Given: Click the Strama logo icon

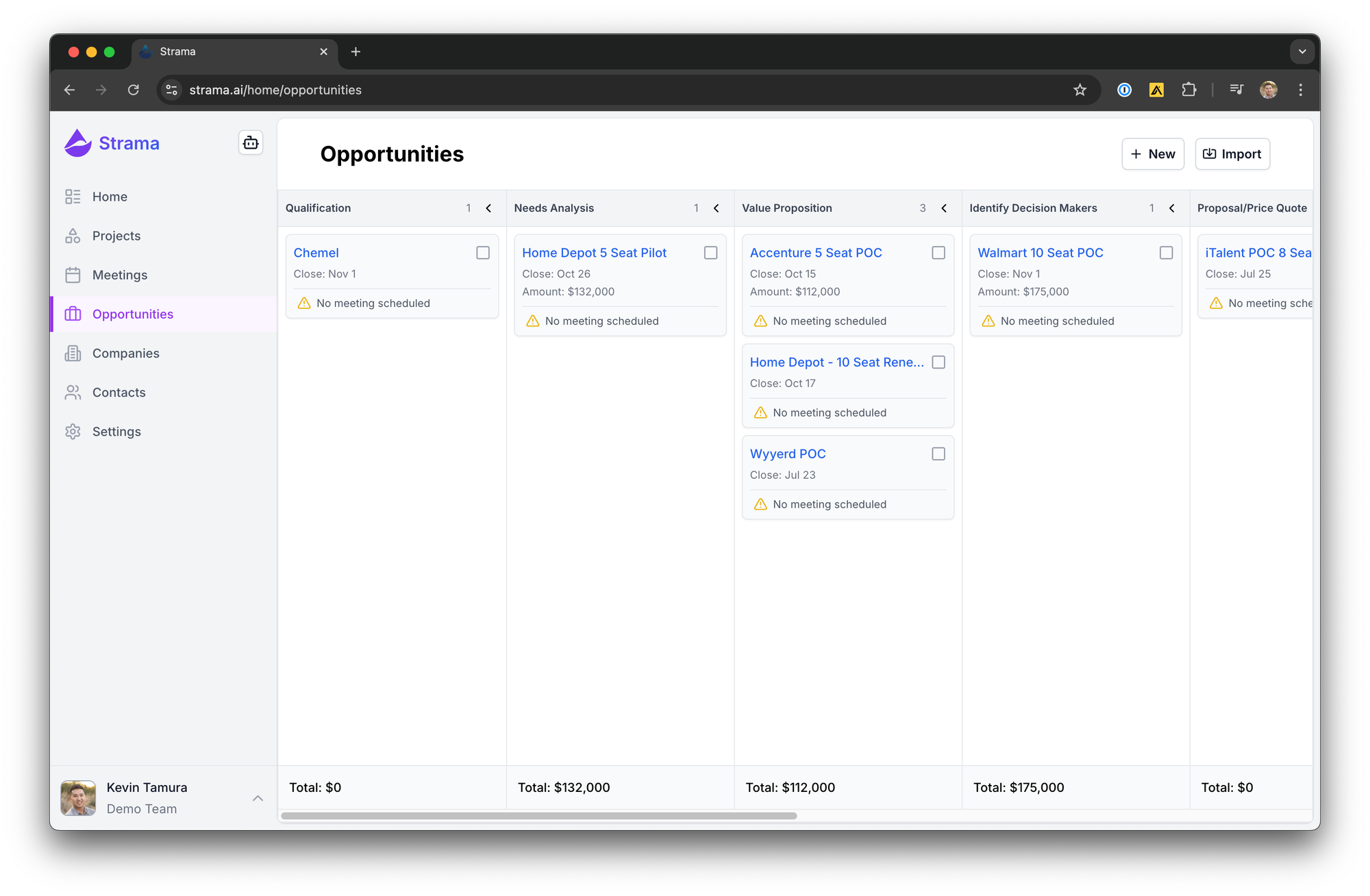Looking at the screenshot, I should coord(77,142).
